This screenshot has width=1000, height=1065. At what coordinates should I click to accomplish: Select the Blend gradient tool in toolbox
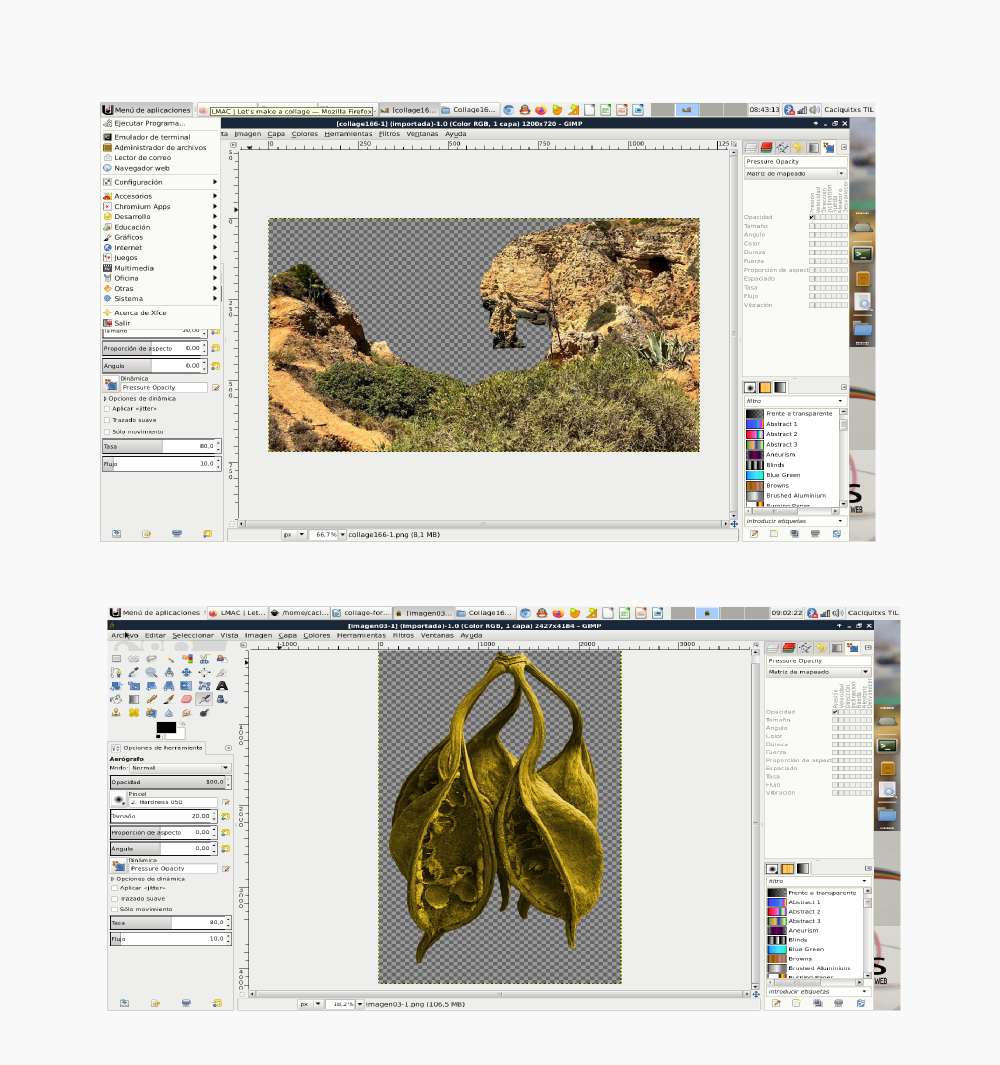click(134, 699)
